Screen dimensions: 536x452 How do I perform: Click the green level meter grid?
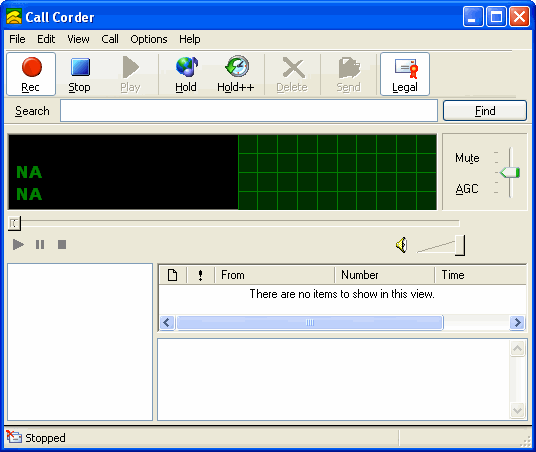(x=337, y=172)
